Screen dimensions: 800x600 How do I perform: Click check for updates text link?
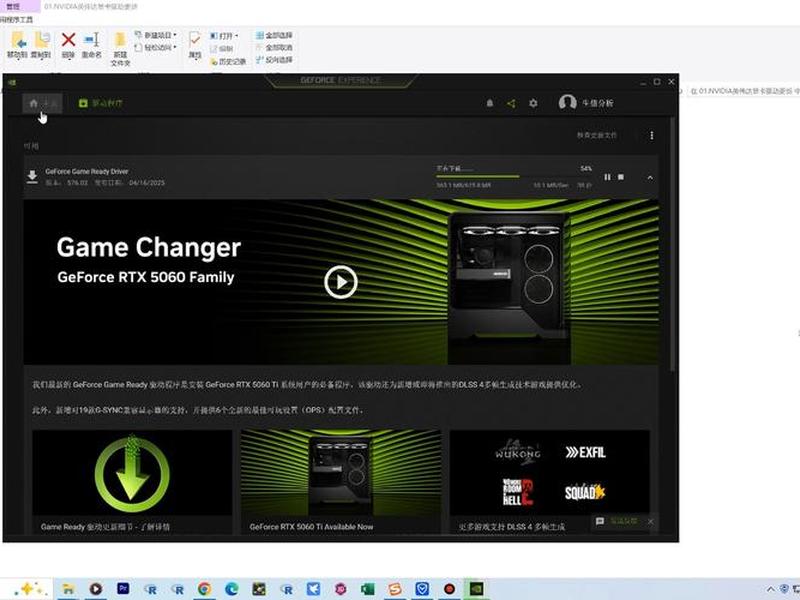596,135
